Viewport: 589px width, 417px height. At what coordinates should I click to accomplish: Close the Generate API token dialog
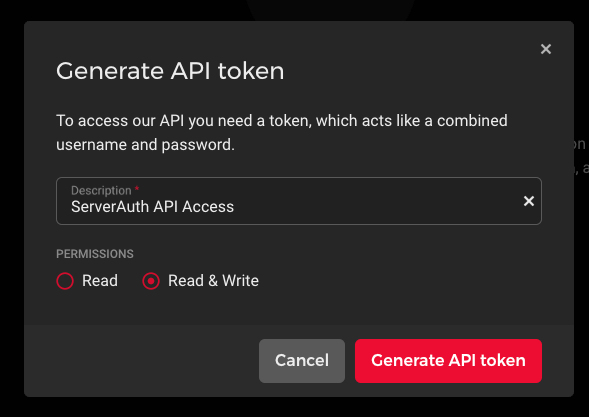[x=546, y=49]
